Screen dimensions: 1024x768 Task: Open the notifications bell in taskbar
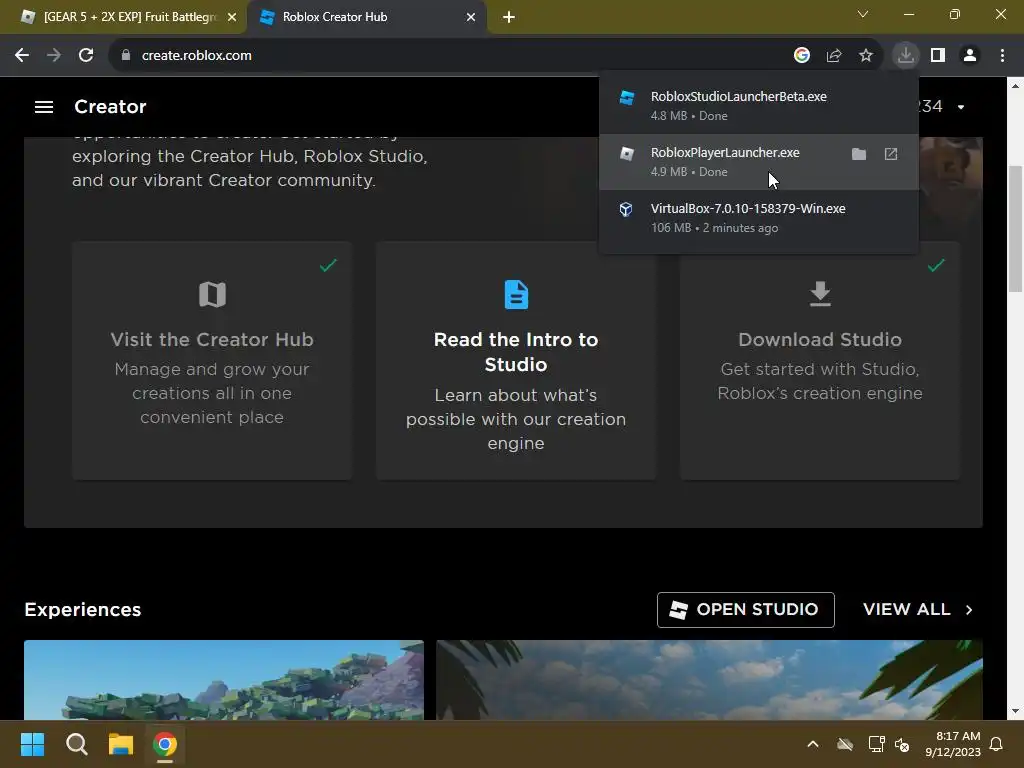(996, 744)
